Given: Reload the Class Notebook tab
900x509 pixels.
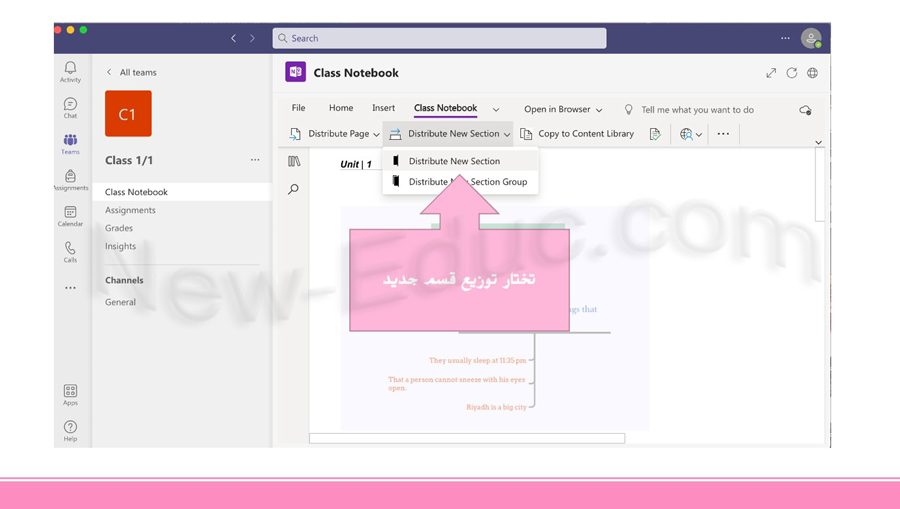Looking at the screenshot, I should pyautogui.click(x=792, y=73).
